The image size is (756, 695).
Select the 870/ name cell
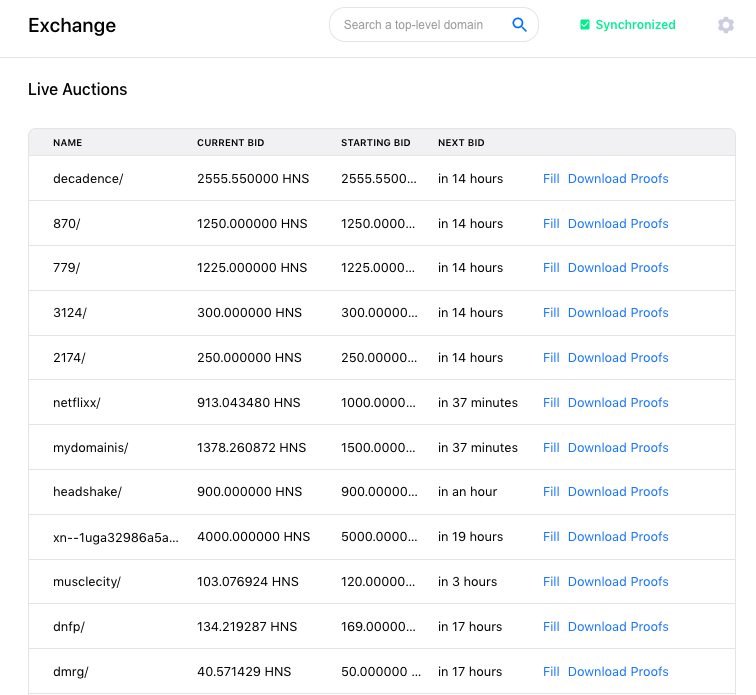67,223
